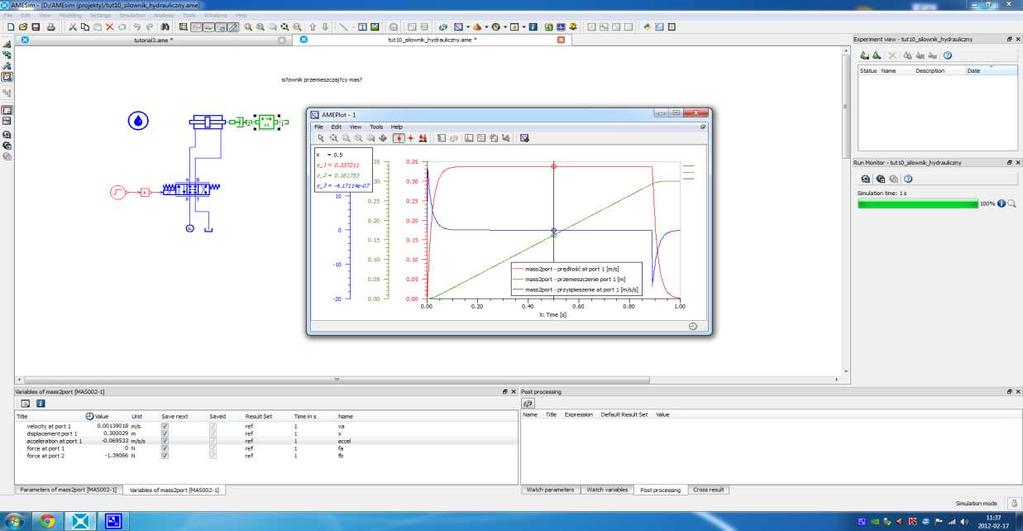1023x531 pixels.
Task: Click the New file icon in the main toolbar
Action: point(10,27)
